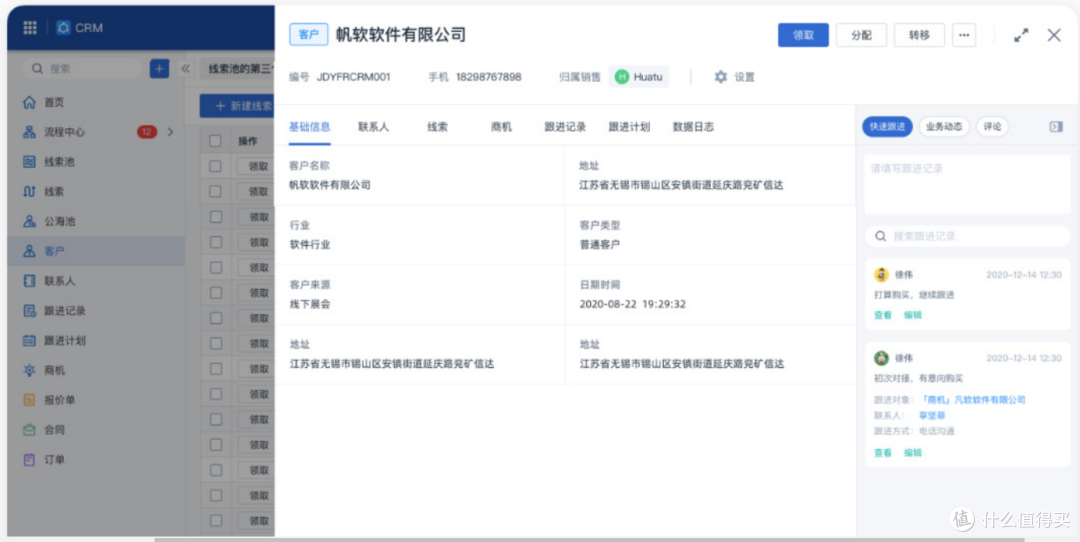This screenshot has width=1080, height=542.
Task: Expand 流程中心 chevron arrow
Action: 171,132
